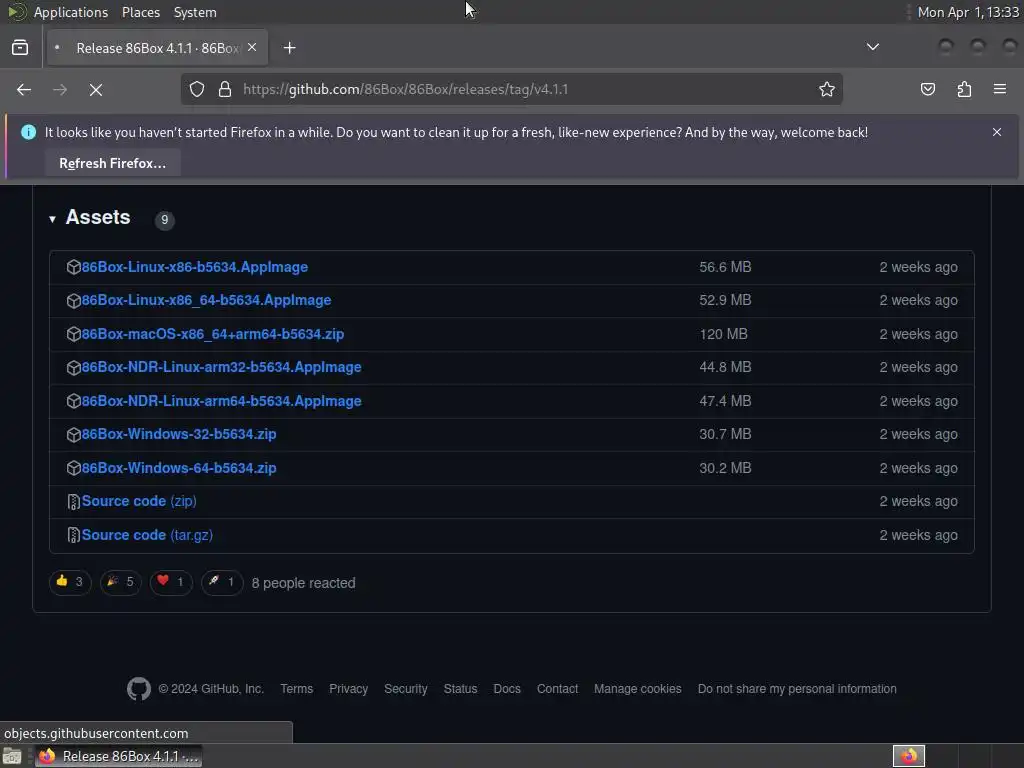Click the forward navigation arrow
Image resolution: width=1024 pixels, height=768 pixels.
60,89
